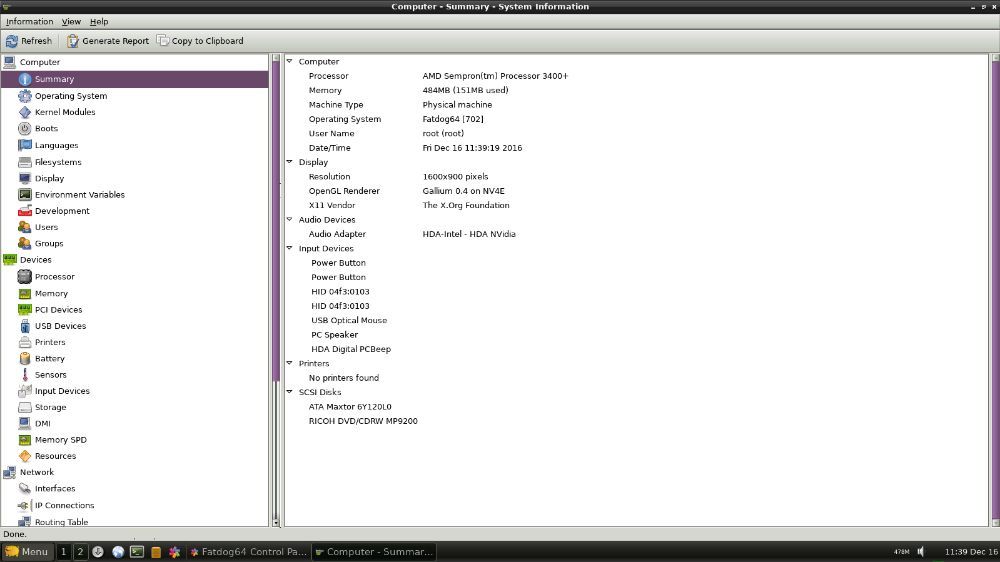The width and height of the screenshot is (1000, 562).
Task: Open the Storage drive icon
Action: pyautogui.click(x=25, y=407)
